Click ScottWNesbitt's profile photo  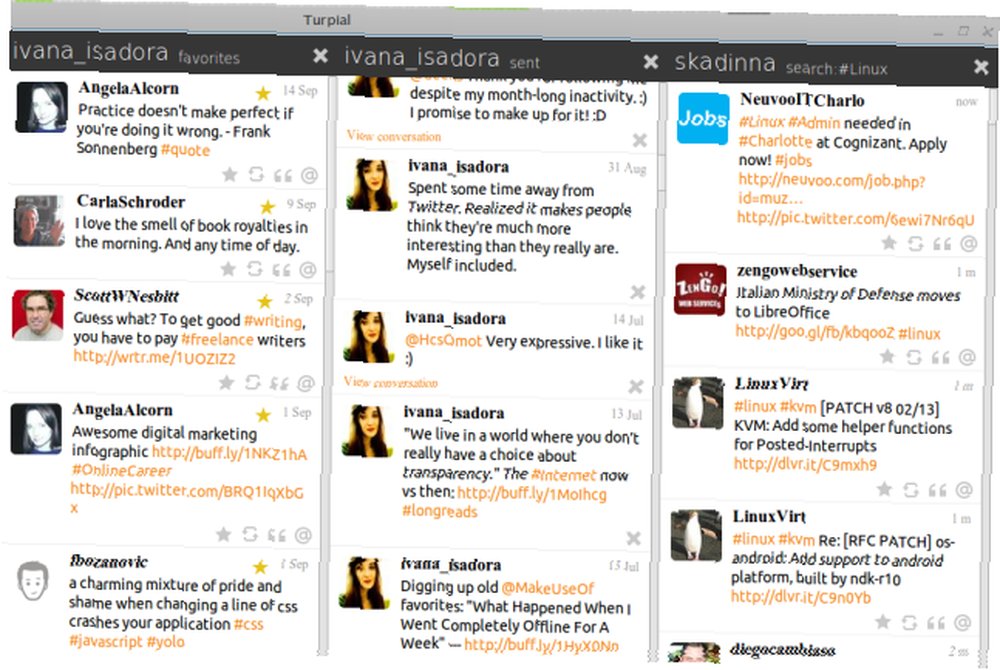[x=38, y=316]
